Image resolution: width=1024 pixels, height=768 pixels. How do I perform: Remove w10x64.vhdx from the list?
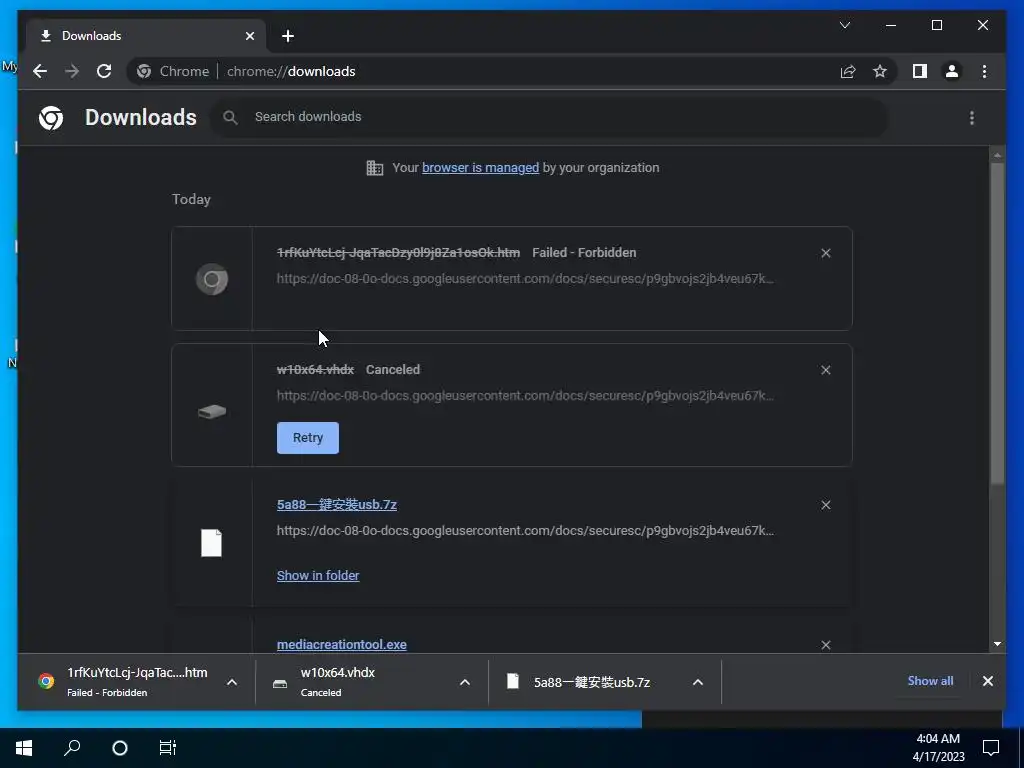click(x=825, y=370)
